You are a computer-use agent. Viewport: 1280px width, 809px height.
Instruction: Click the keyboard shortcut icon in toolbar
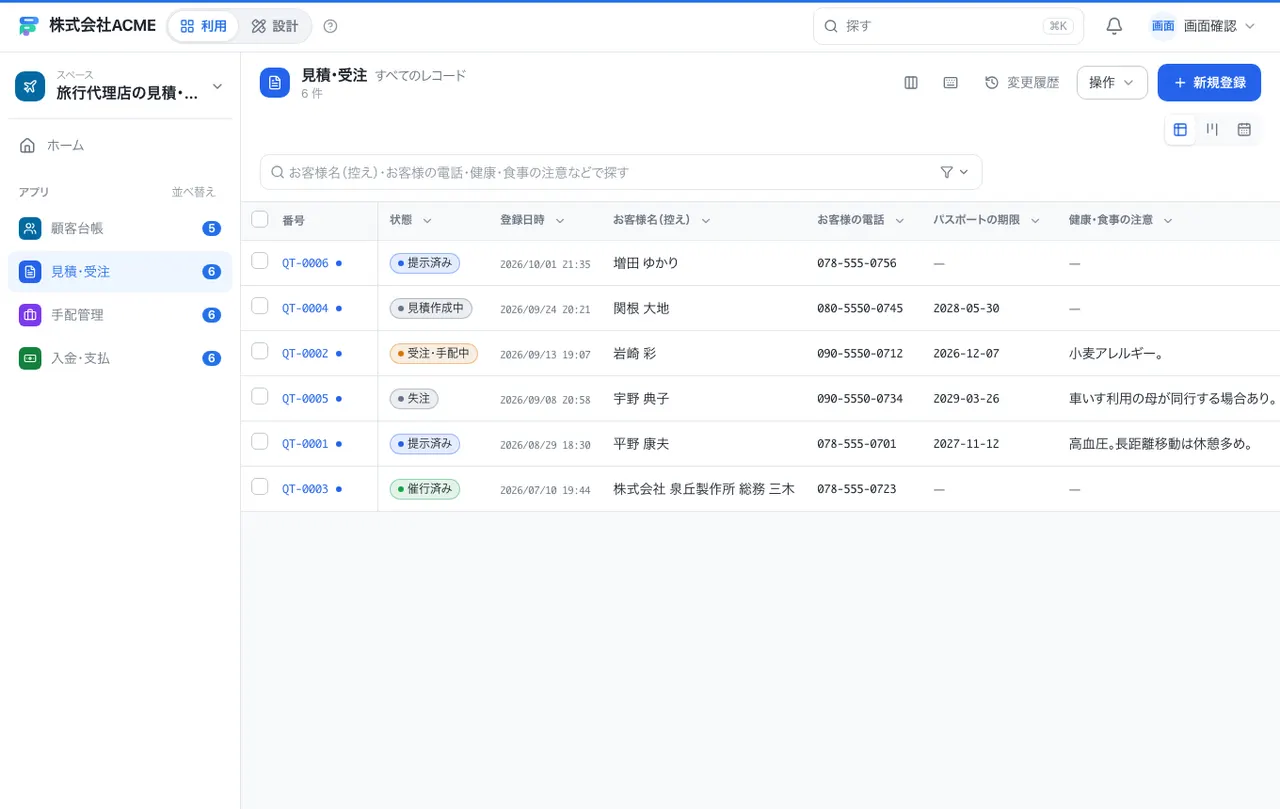951,83
